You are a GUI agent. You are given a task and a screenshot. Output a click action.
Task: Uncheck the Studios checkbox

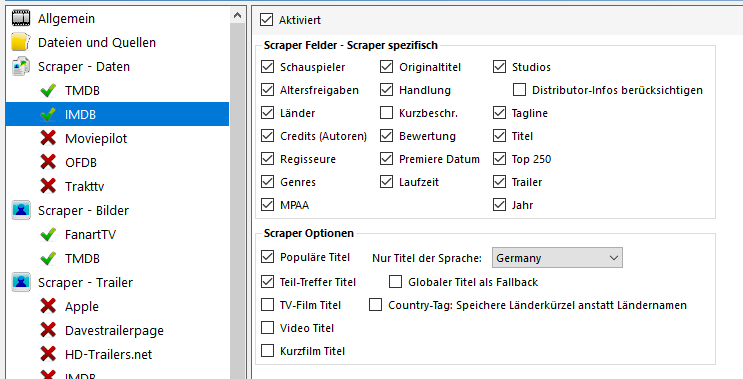499,67
